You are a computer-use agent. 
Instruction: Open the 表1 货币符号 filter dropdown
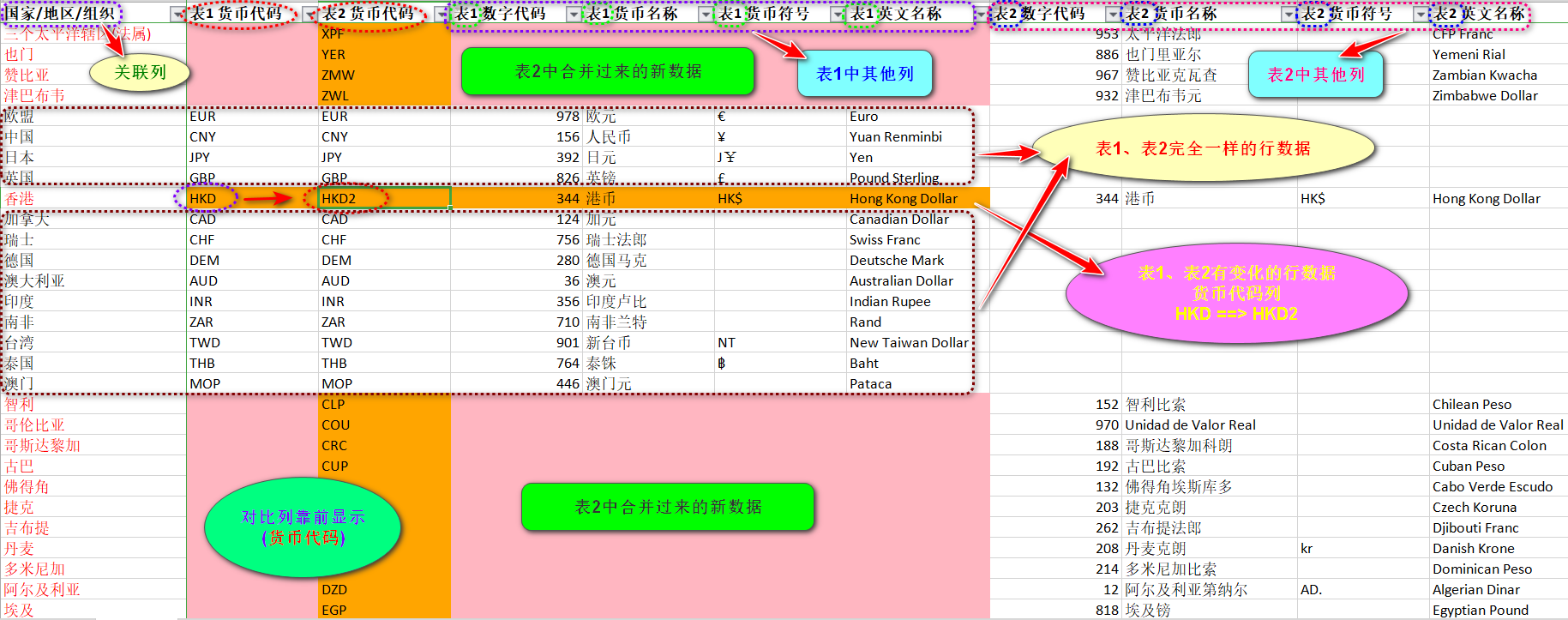[x=838, y=15]
